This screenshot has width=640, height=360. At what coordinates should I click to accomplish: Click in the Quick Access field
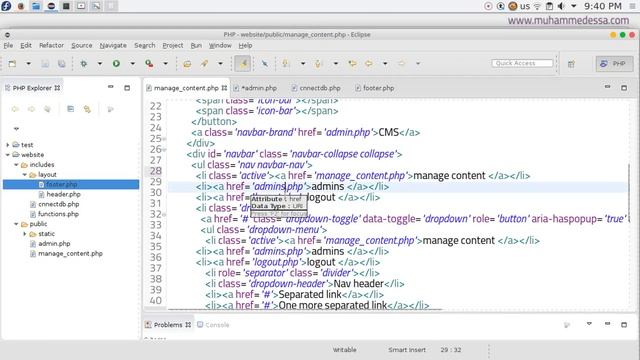[522, 63]
